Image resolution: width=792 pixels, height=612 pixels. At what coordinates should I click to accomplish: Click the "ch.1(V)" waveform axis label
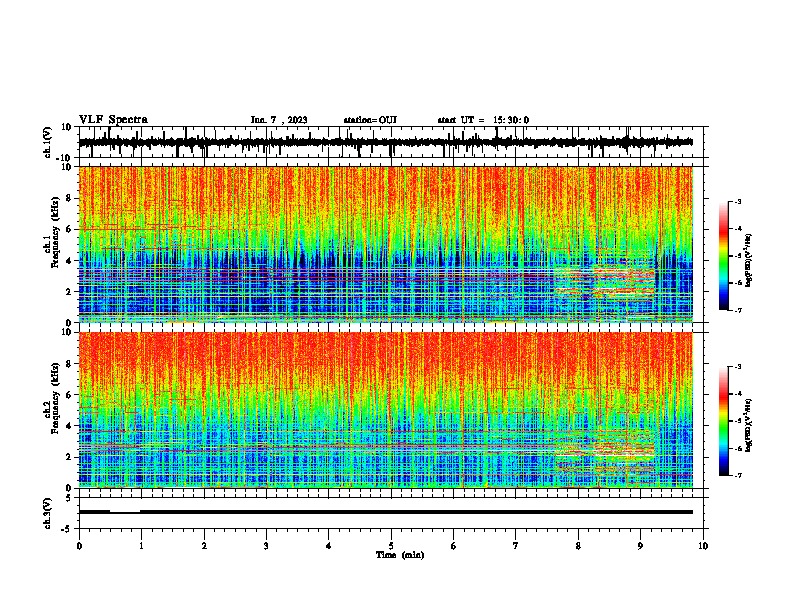coord(48,142)
